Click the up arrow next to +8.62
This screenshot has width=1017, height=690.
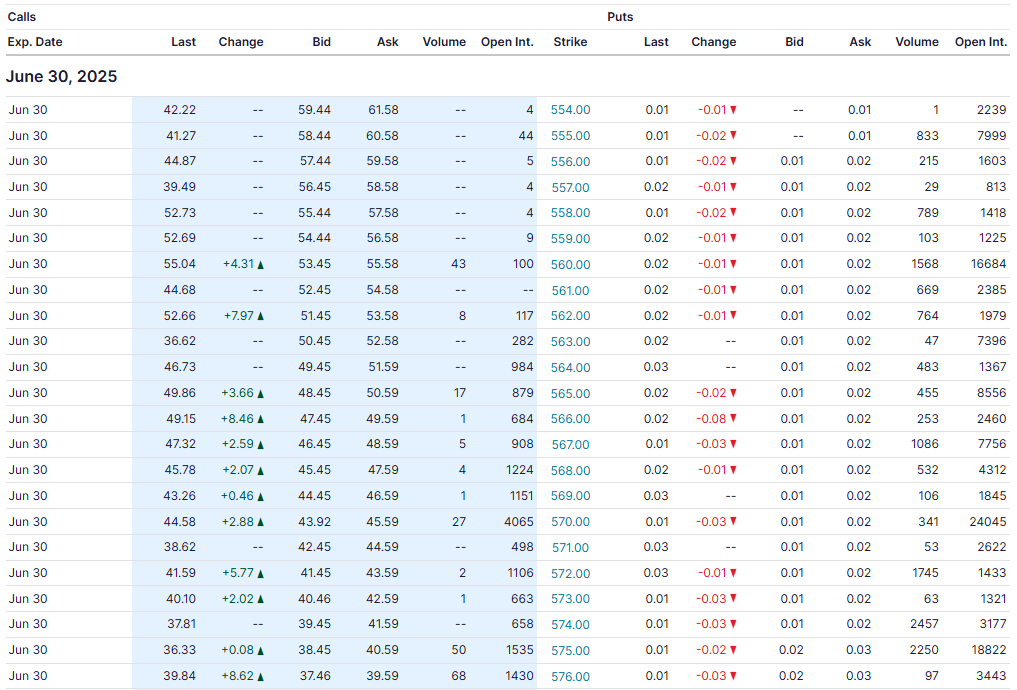click(x=260, y=676)
